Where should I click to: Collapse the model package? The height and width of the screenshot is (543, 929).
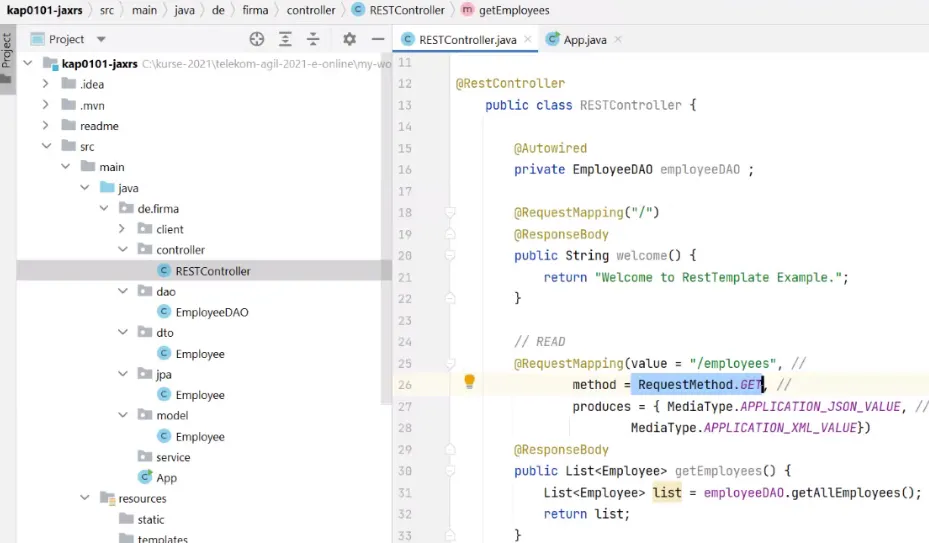click(x=123, y=415)
